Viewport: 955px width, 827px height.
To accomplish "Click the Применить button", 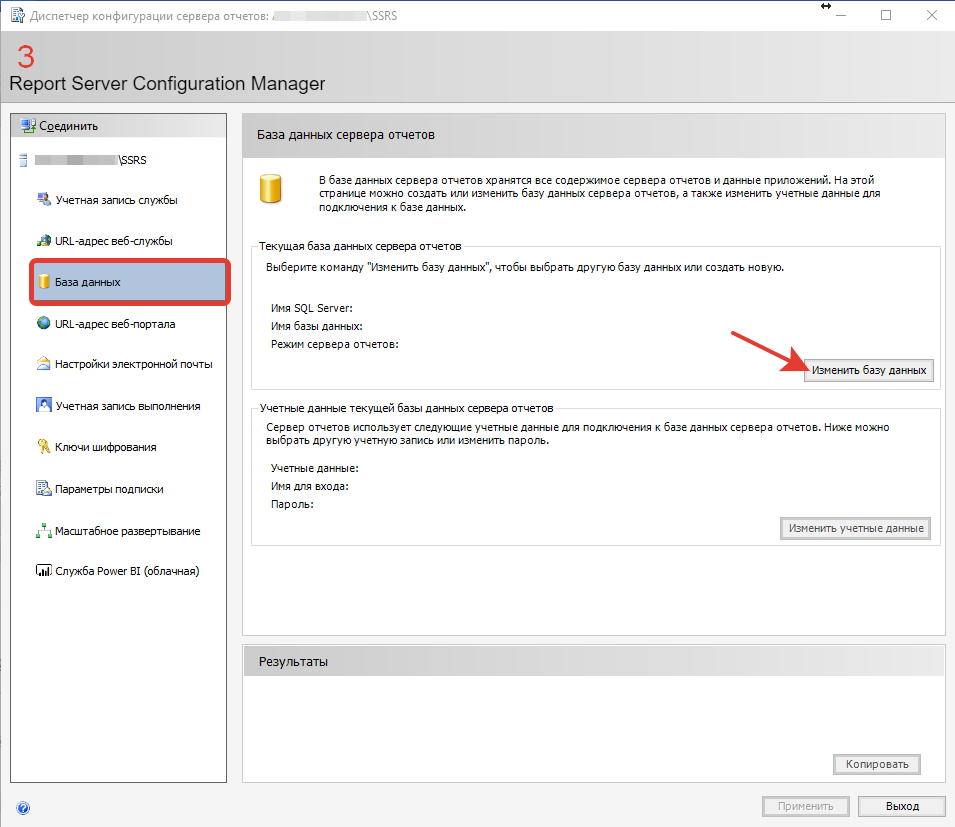I will pos(806,806).
